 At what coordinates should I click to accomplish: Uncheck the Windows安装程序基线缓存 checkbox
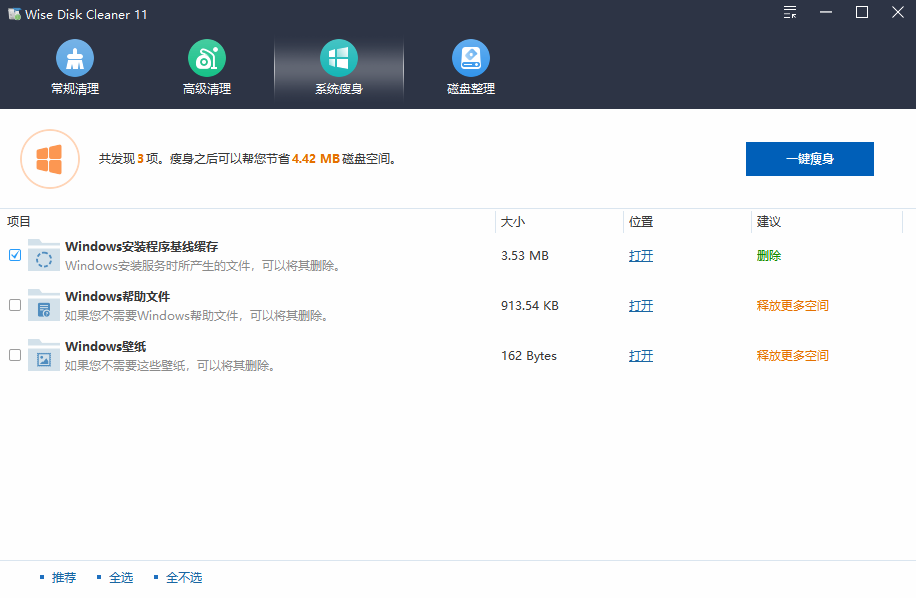(15, 255)
